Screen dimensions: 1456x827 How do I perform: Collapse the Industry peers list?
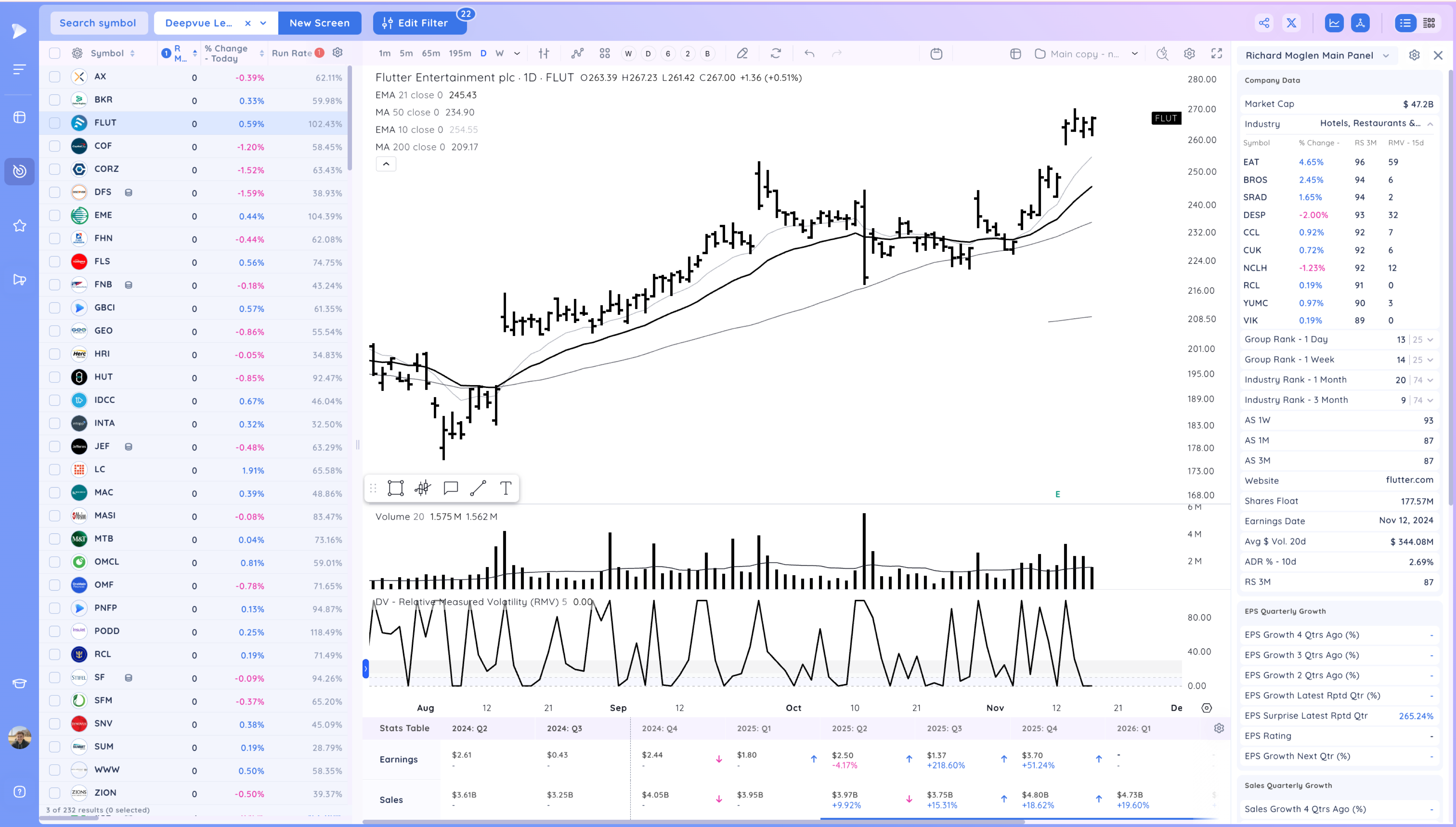(1430, 124)
